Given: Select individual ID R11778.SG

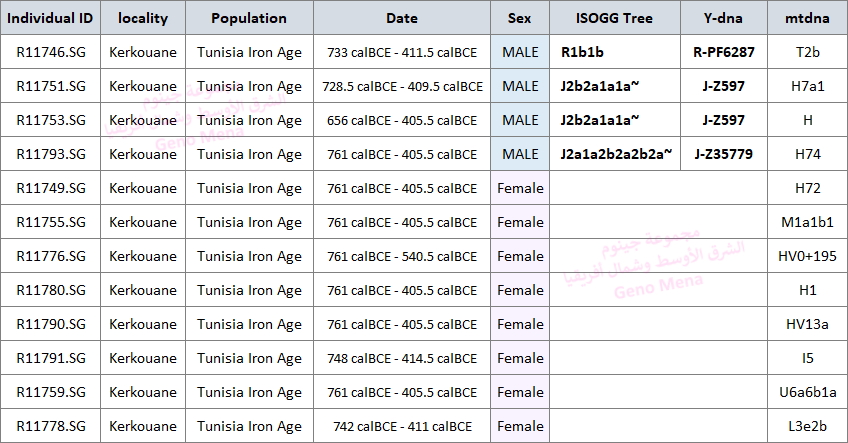Looking at the screenshot, I should pos(51,426).
